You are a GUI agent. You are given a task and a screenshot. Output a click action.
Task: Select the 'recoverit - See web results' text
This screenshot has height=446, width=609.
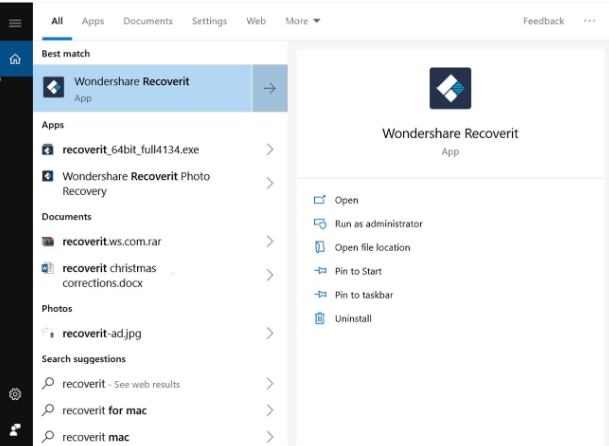(121, 384)
